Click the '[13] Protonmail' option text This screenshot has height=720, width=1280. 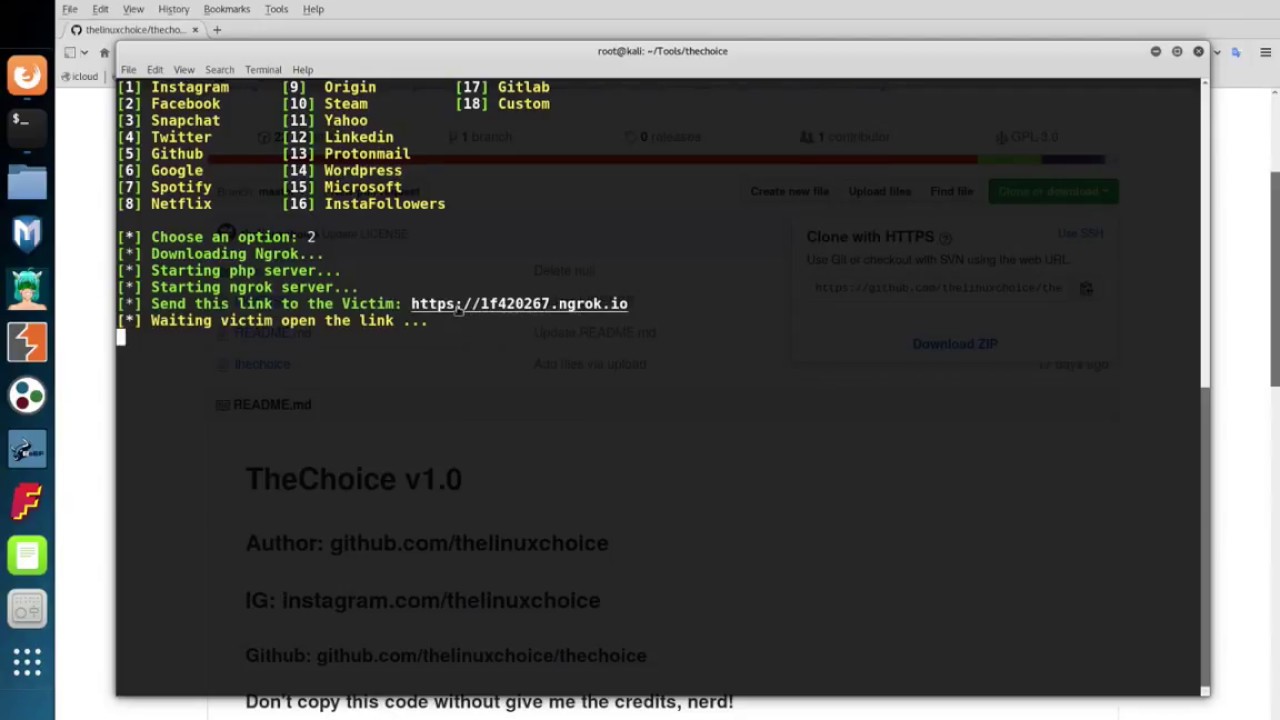click(x=346, y=154)
